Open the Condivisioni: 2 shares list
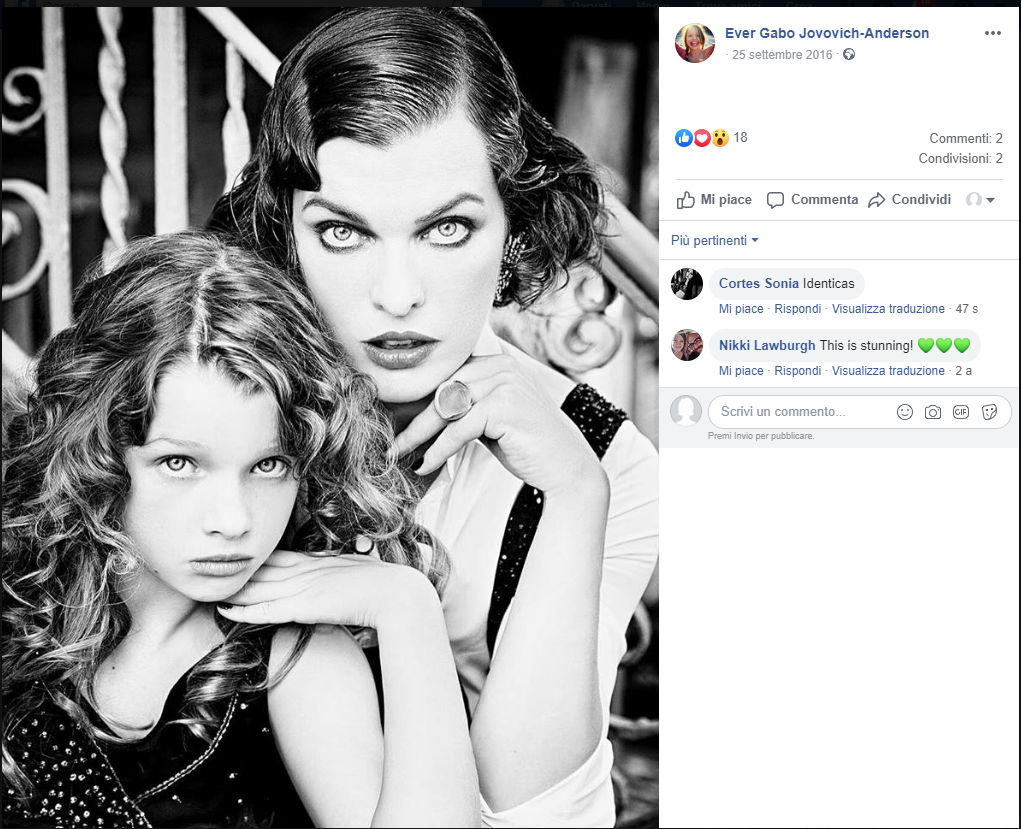Viewport: 1021px width, 829px height. (x=960, y=159)
